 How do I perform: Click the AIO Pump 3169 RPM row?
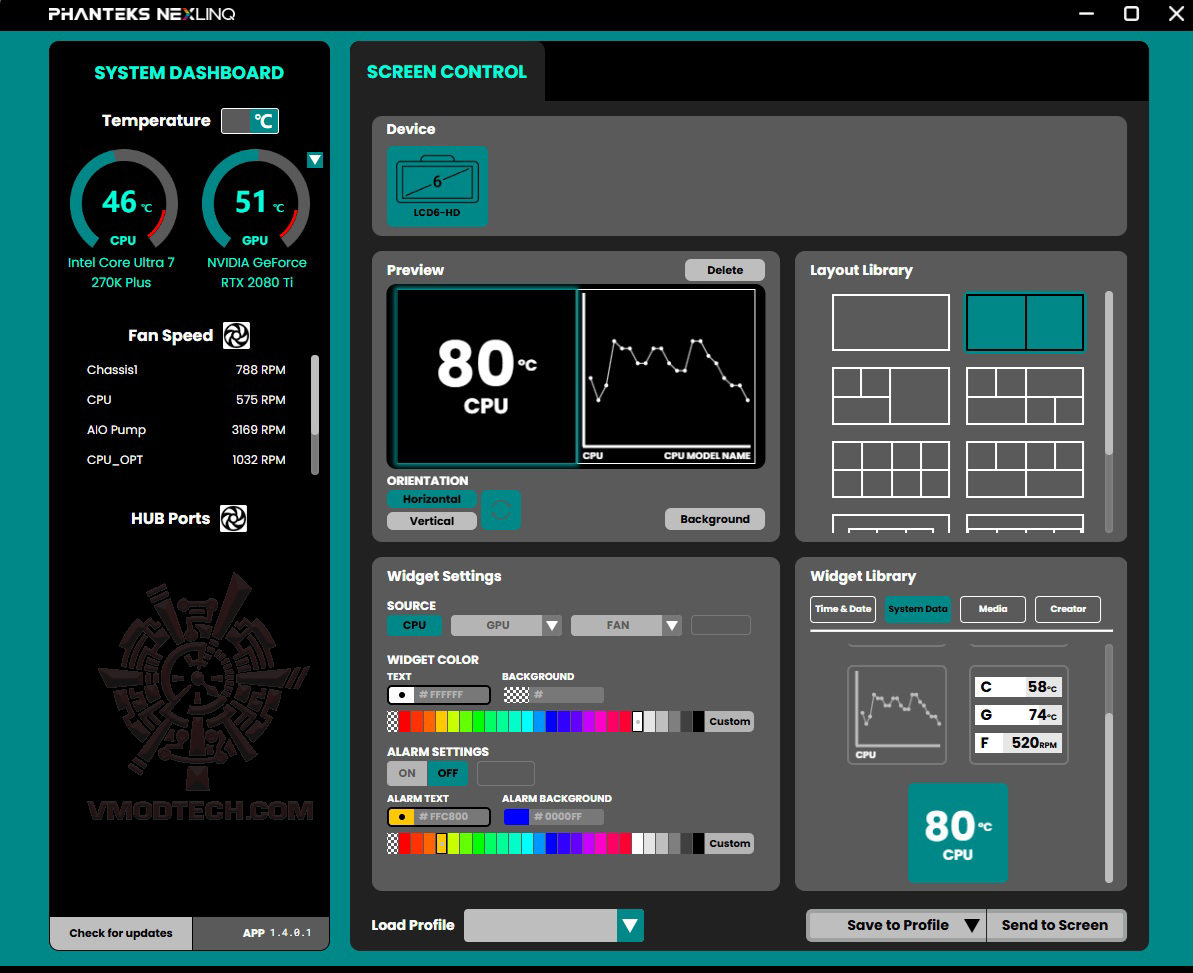186,430
